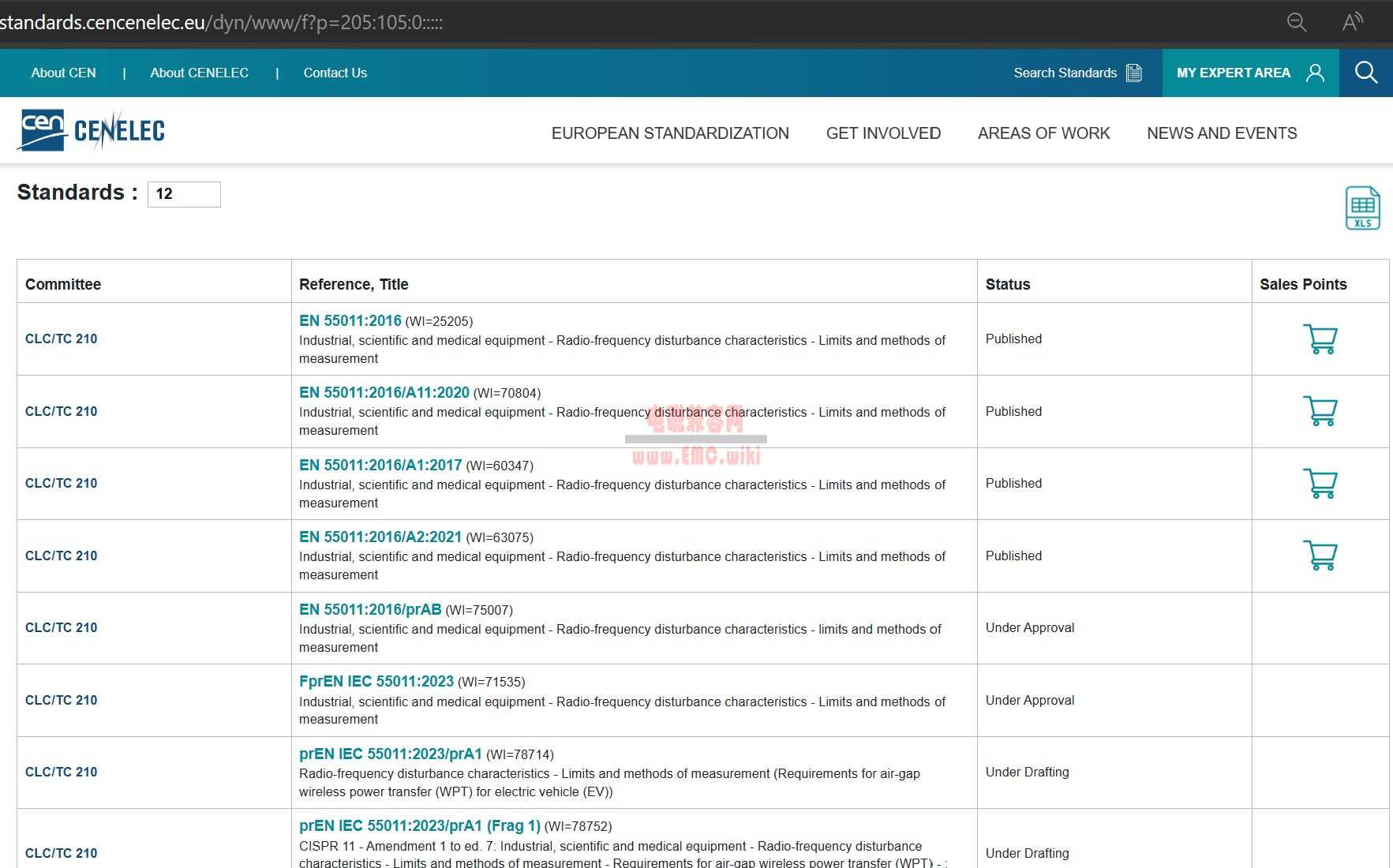Click CLC/TC 210 in the FprEN IEC 55011:2023 row
Image resolution: width=1393 pixels, height=868 pixels.
coord(62,700)
